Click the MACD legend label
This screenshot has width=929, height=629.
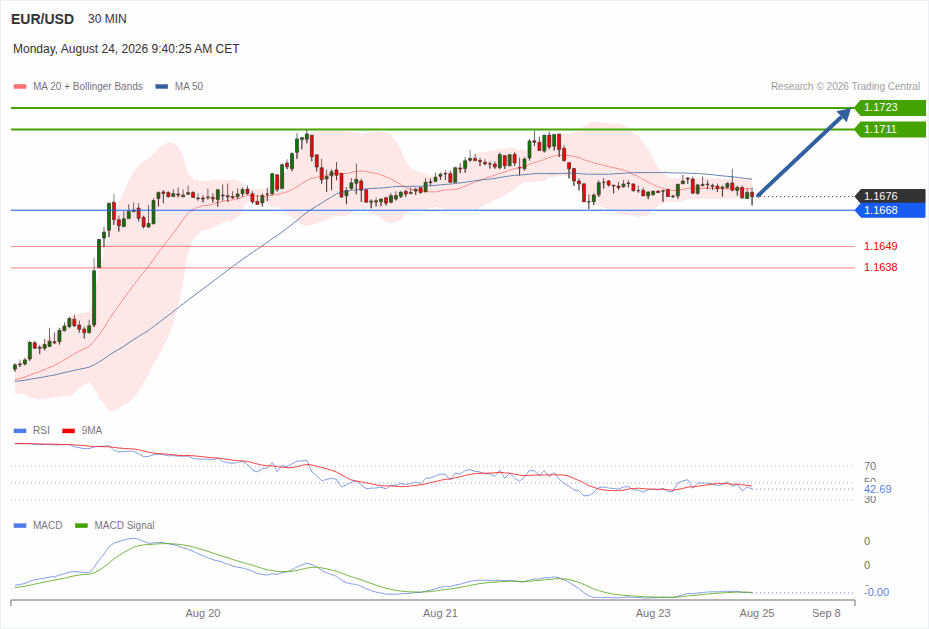point(47,525)
